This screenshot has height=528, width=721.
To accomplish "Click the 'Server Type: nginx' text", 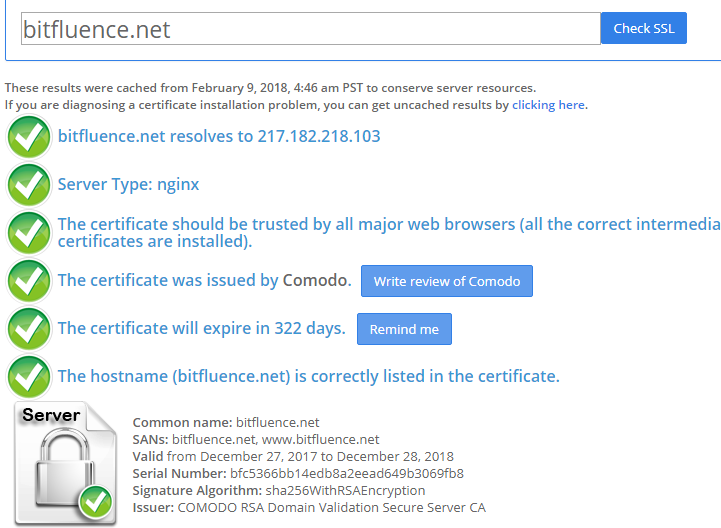I will tap(128, 185).
